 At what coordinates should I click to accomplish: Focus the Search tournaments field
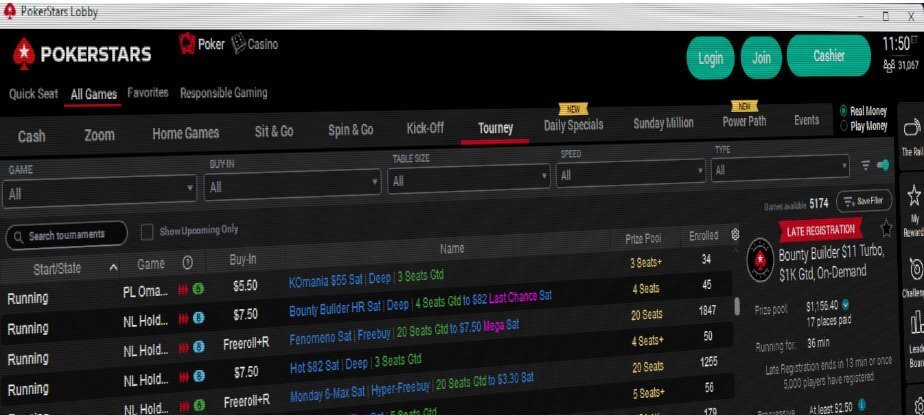pyautogui.click(x=67, y=235)
